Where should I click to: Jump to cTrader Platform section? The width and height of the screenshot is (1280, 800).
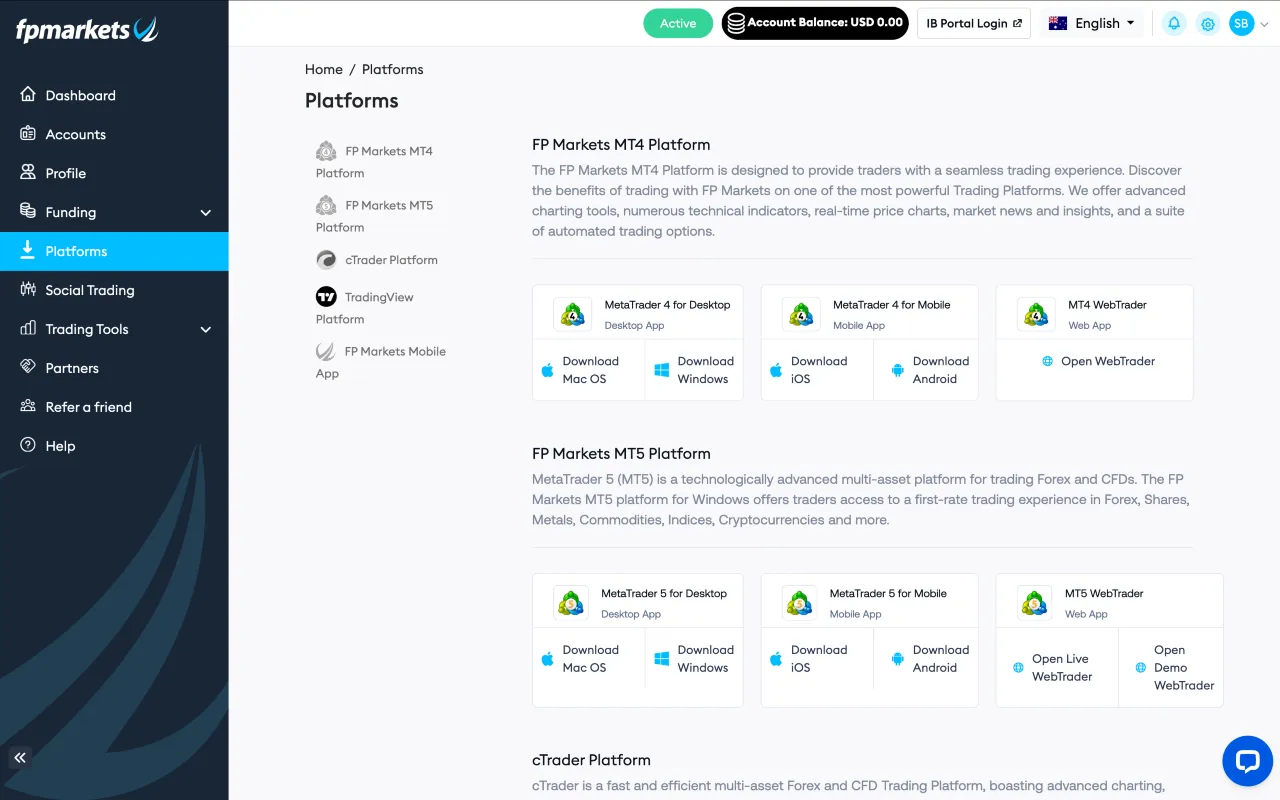click(x=377, y=260)
